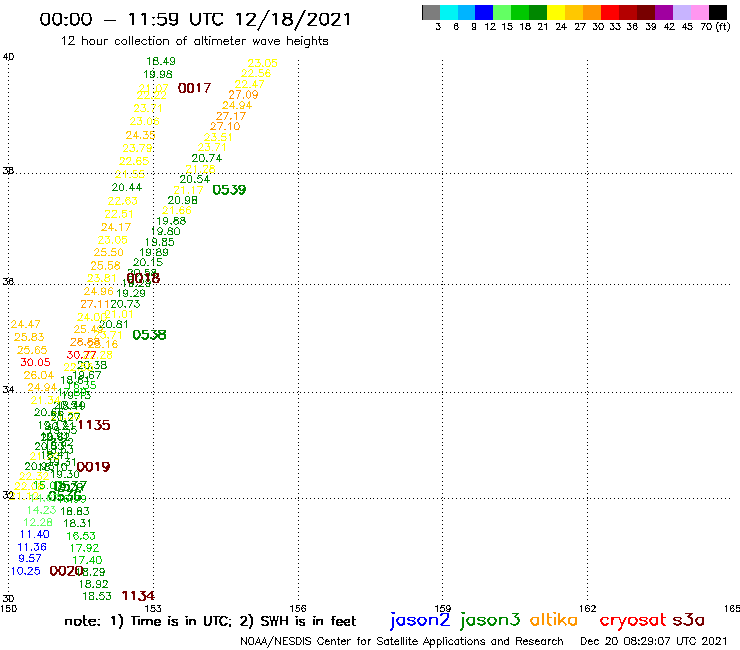Click wave height value '16.53'
The image size is (740, 650).
pyautogui.click(x=81, y=536)
